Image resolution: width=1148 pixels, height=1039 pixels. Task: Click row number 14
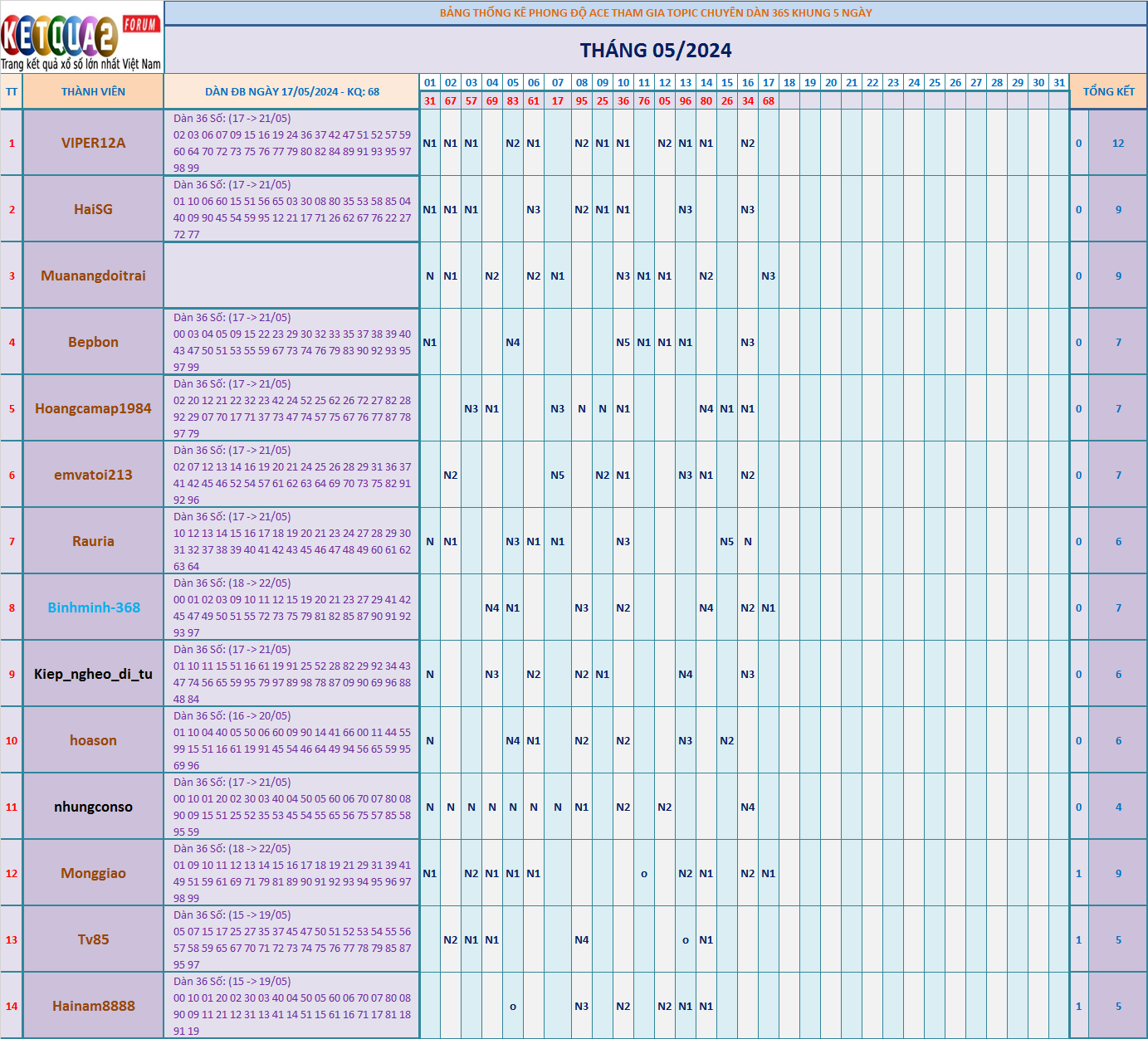tap(12, 1006)
